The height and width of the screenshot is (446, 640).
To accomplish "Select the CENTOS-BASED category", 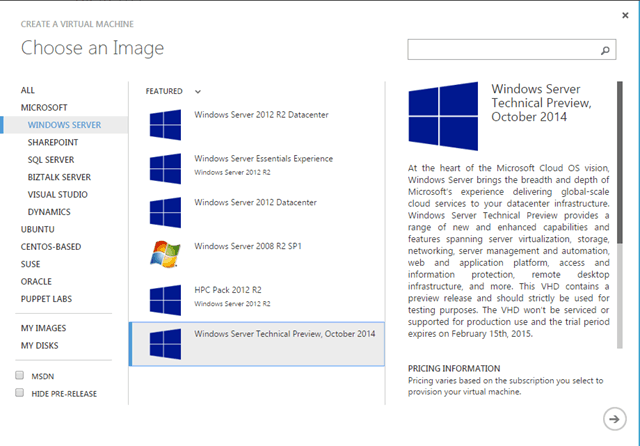I will [51, 247].
